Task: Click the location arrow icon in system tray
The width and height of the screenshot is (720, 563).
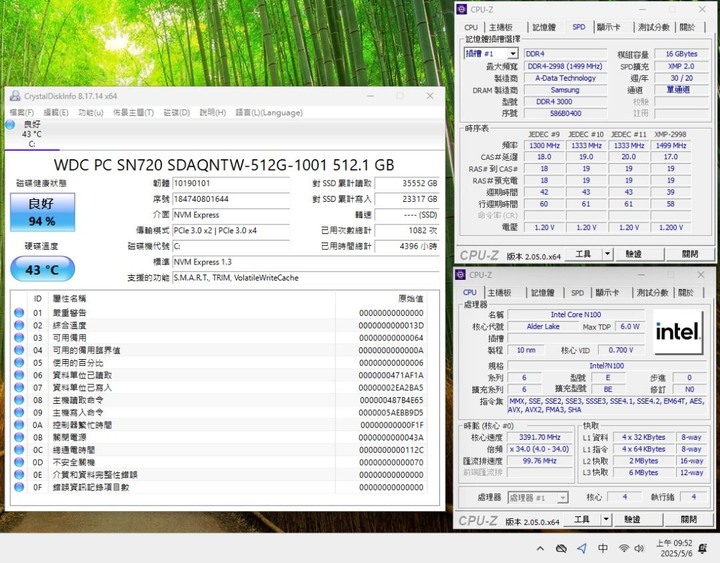Action: [582, 548]
